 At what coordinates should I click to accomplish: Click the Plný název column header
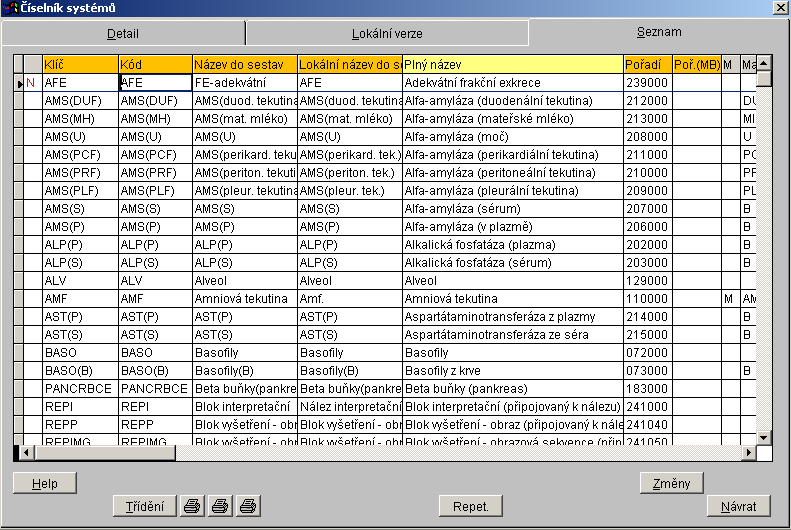click(512, 64)
